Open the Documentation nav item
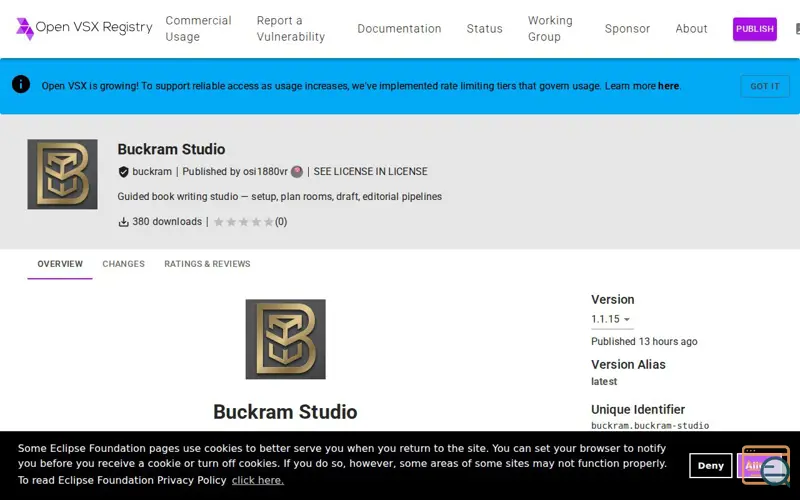 (399, 29)
